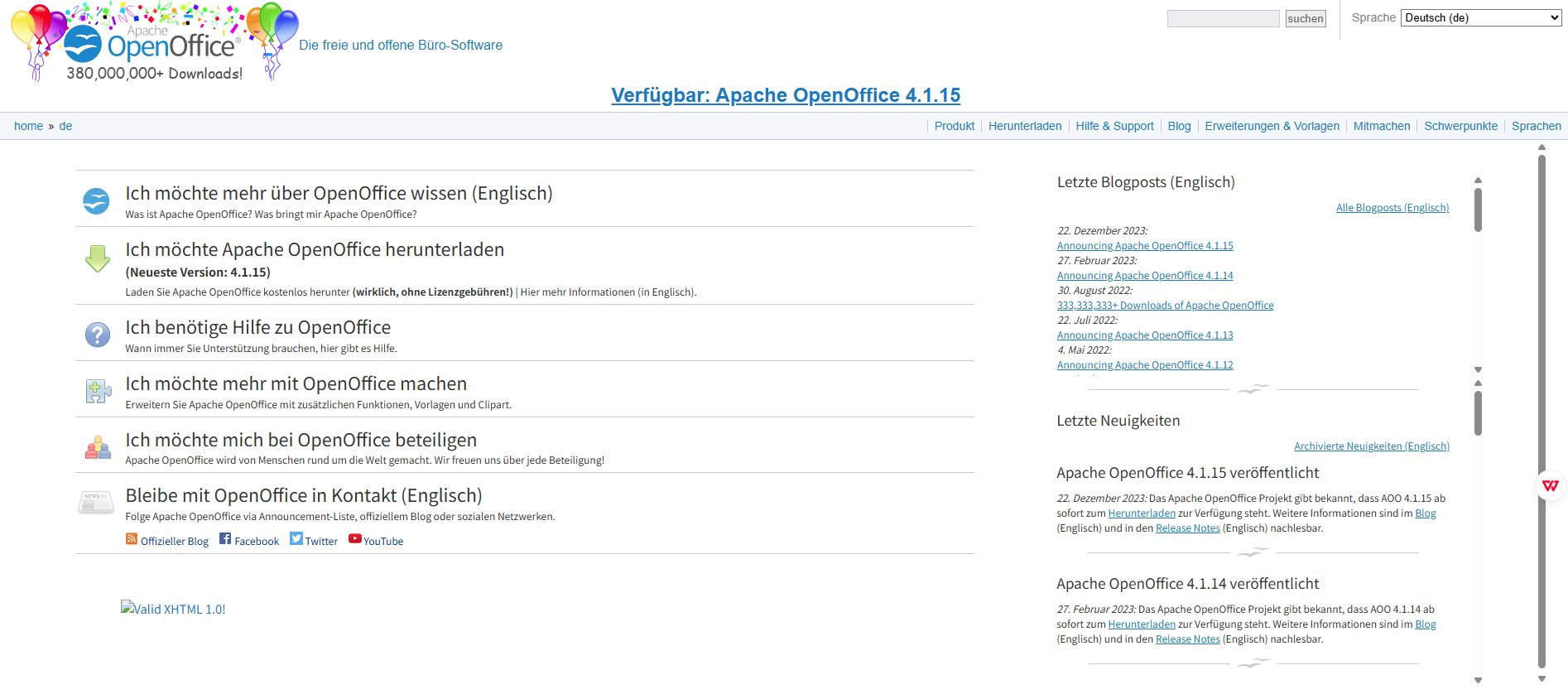Open the Sprachen menu item
The image size is (1568, 699).
click(x=1537, y=126)
